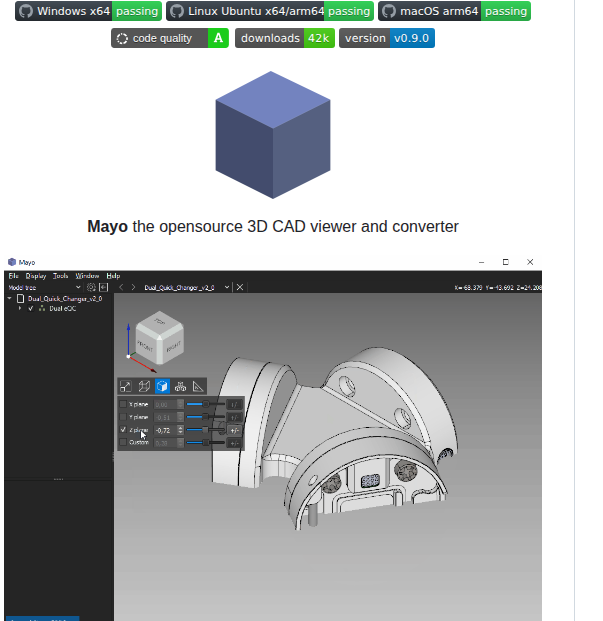Open the Dual_Quick_Changer_v2_0 document dropdown
This screenshot has width=603, height=621.
pyautogui.click(x=187, y=288)
